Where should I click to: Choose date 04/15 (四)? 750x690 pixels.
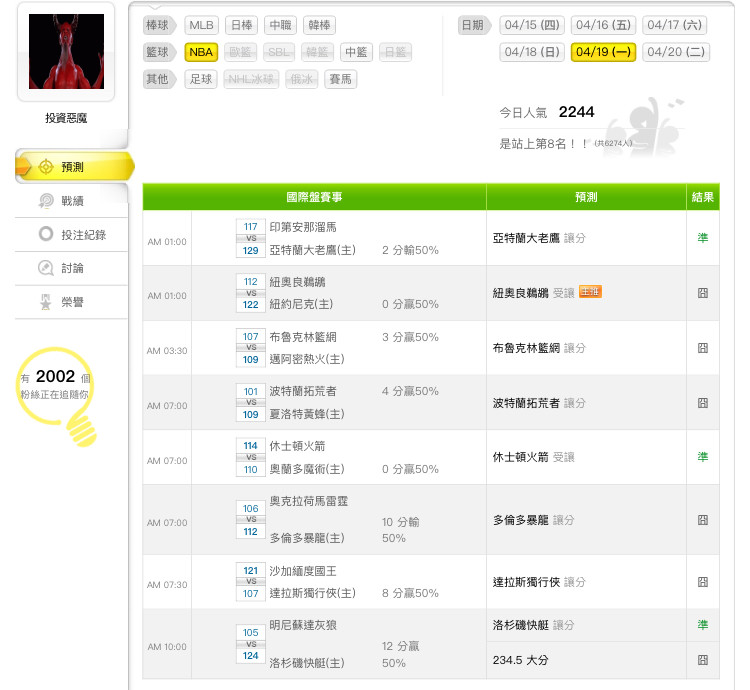(x=532, y=25)
